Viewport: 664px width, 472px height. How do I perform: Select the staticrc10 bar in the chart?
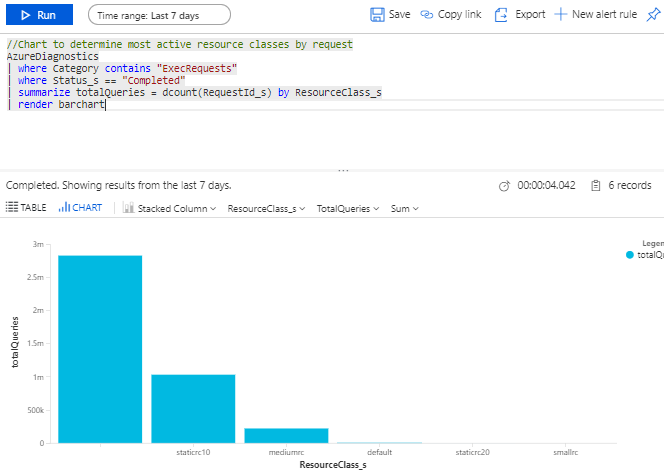point(193,408)
